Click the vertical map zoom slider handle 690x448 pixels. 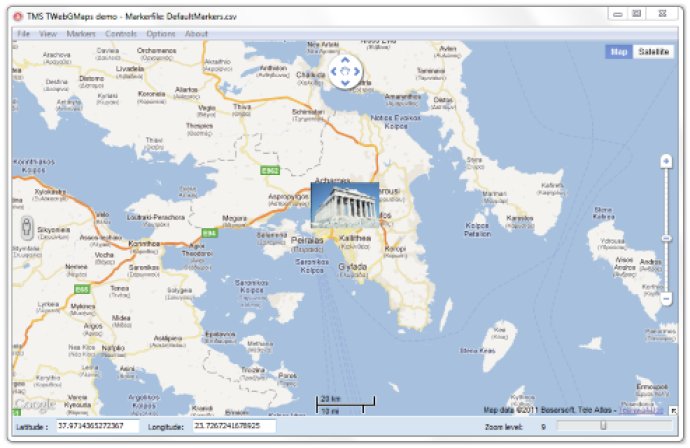[666, 239]
